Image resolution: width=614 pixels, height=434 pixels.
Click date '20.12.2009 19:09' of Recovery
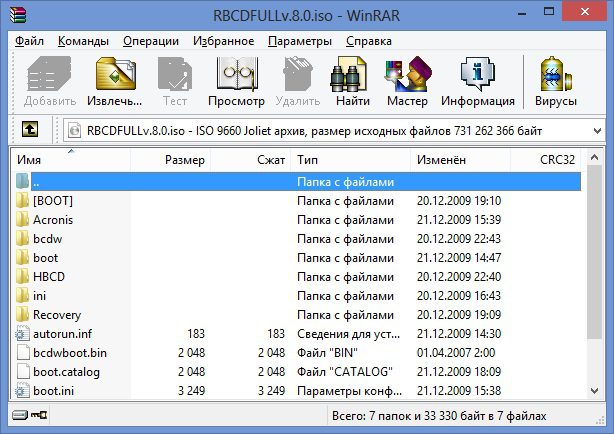point(459,315)
